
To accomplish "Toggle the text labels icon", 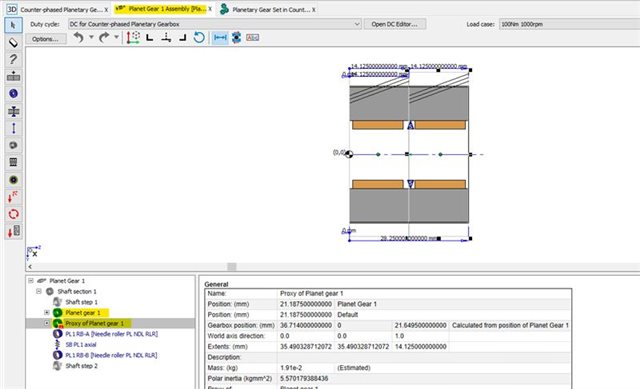I will click(253, 38).
